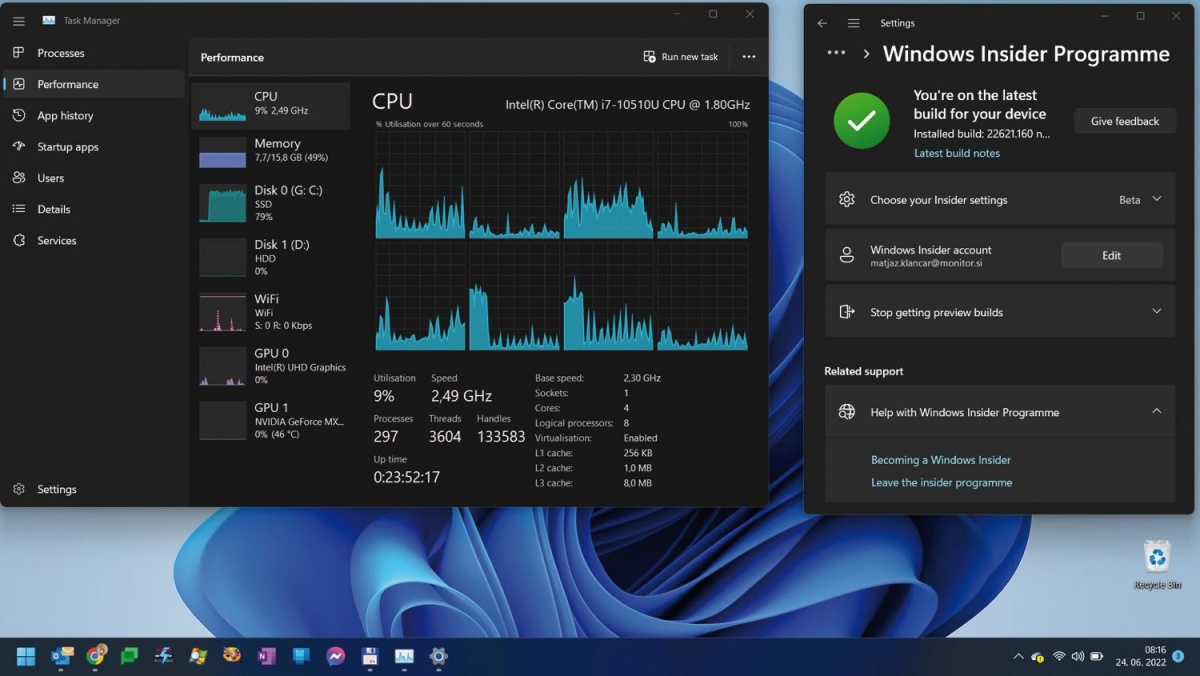Open the Startup apps page
The height and width of the screenshot is (676, 1200).
tap(94, 146)
